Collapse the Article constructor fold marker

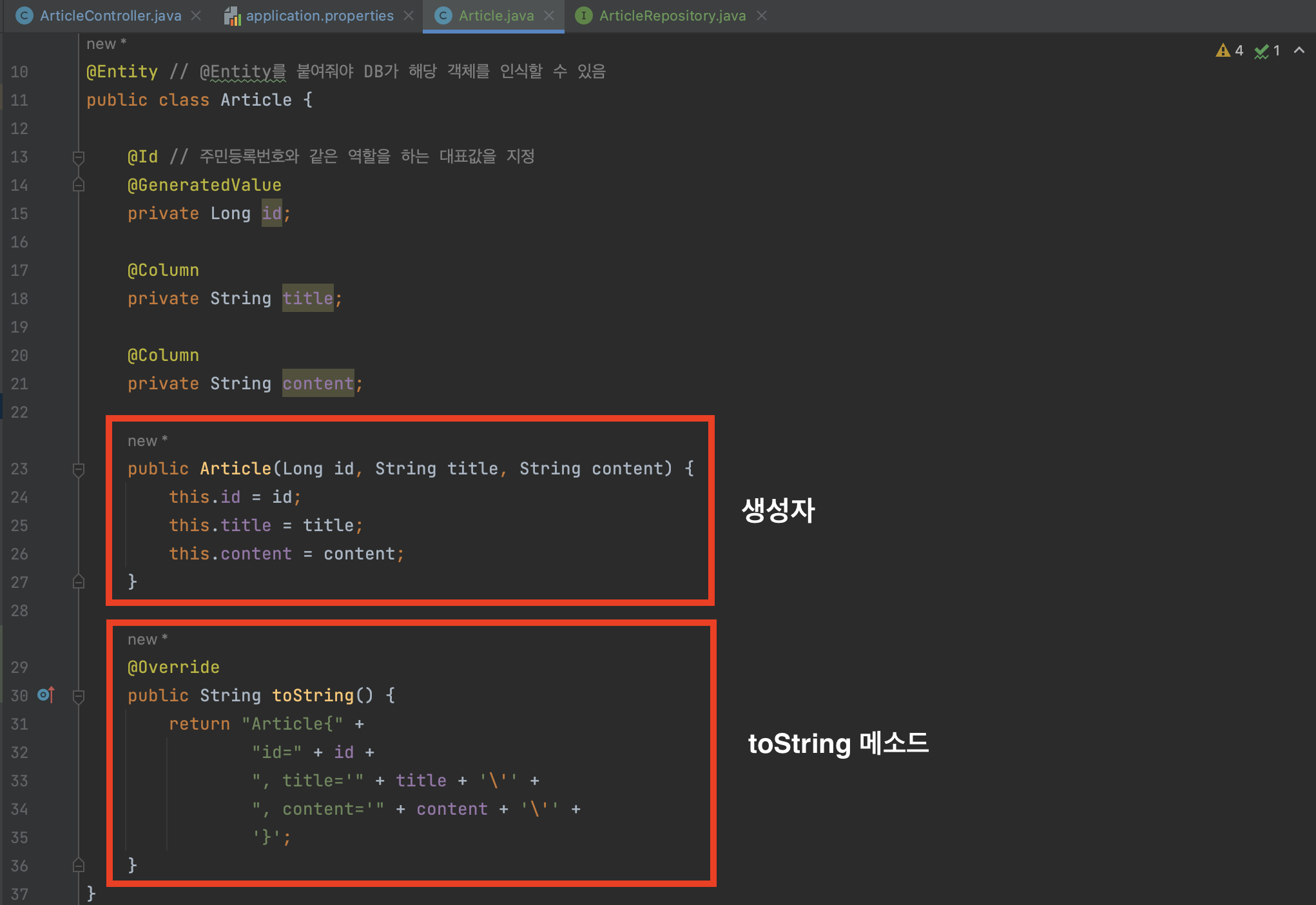pyautogui.click(x=79, y=469)
